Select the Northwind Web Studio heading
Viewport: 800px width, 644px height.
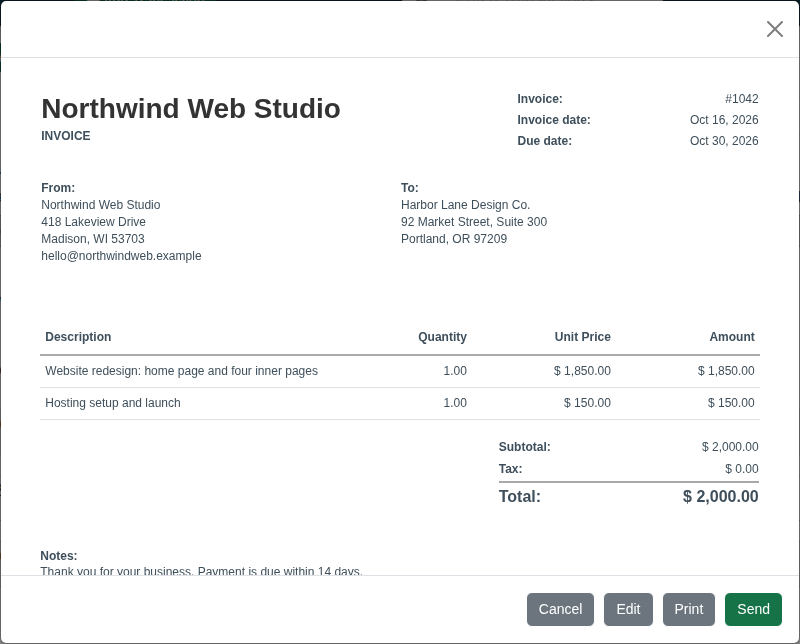click(191, 108)
